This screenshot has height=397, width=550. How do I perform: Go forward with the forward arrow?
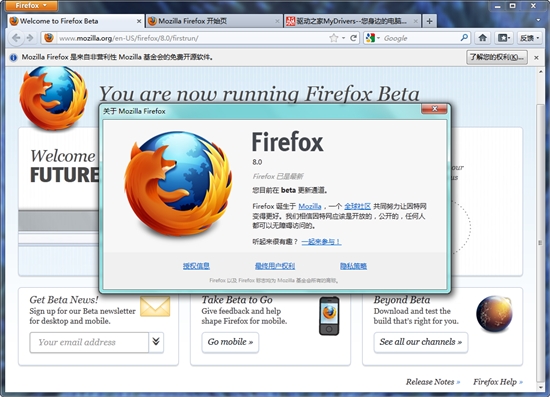[x=30, y=38]
